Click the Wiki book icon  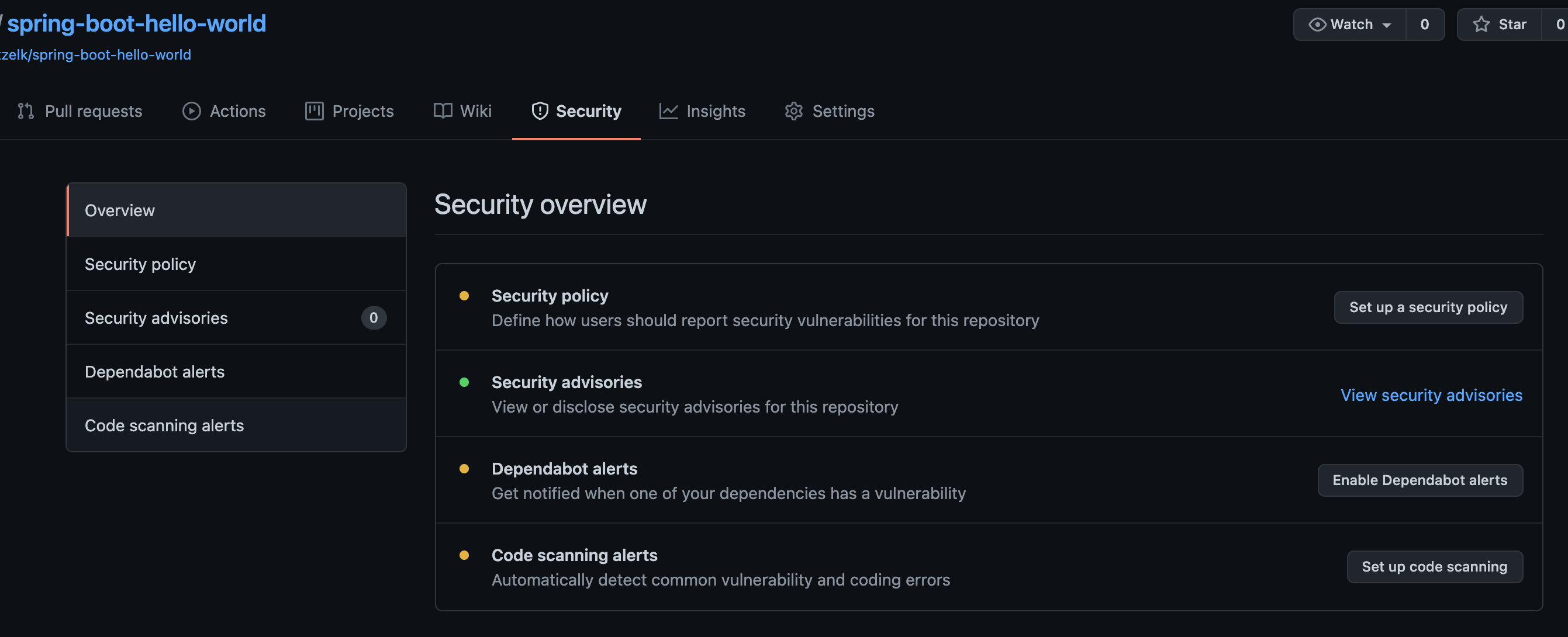442,111
